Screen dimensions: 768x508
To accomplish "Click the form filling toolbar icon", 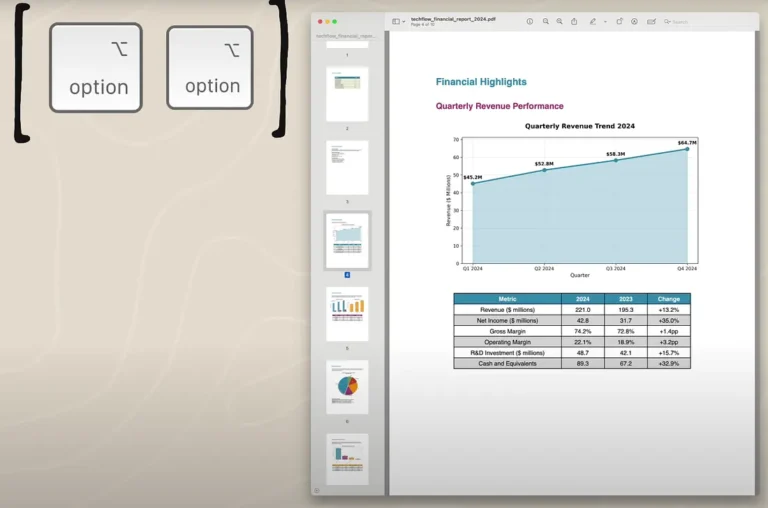I will pyautogui.click(x=651, y=22).
